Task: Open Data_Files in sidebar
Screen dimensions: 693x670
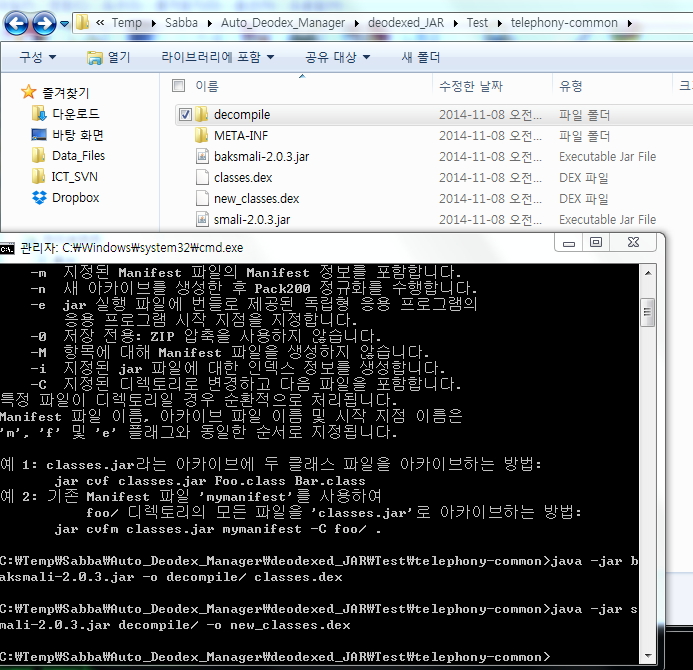Action: pos(79,156)
